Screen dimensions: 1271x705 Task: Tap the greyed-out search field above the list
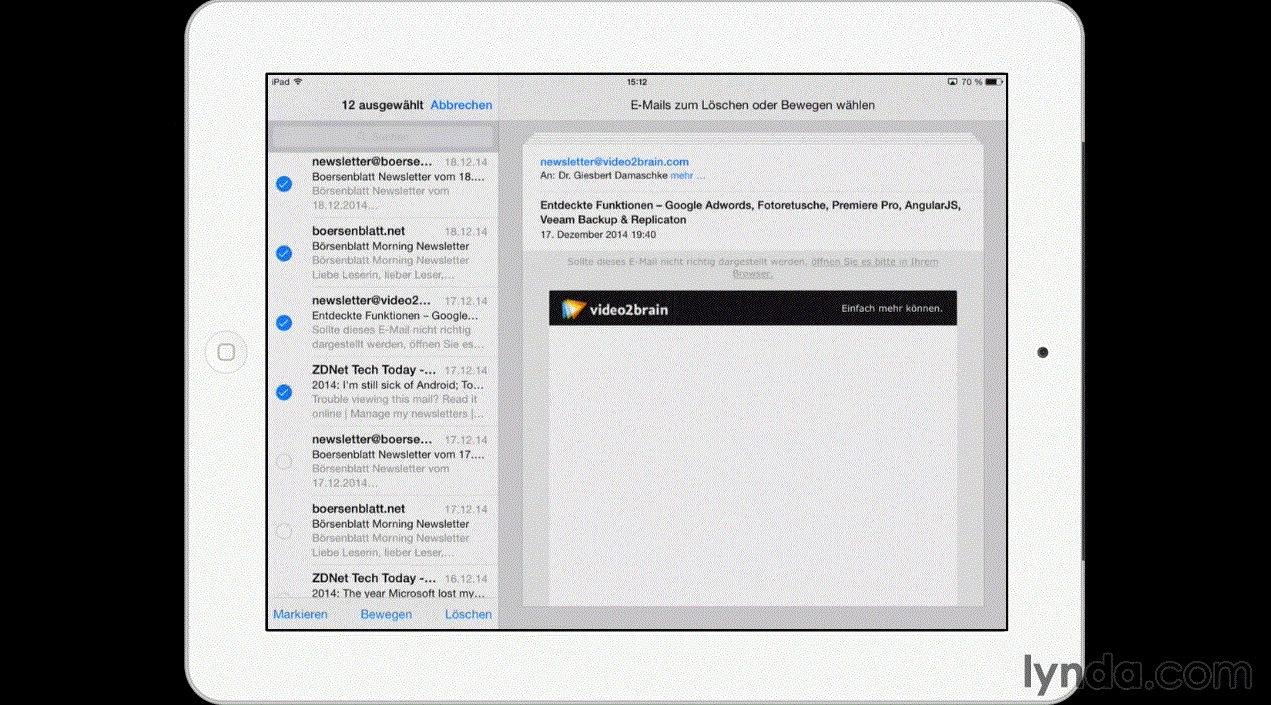(384, 136)
